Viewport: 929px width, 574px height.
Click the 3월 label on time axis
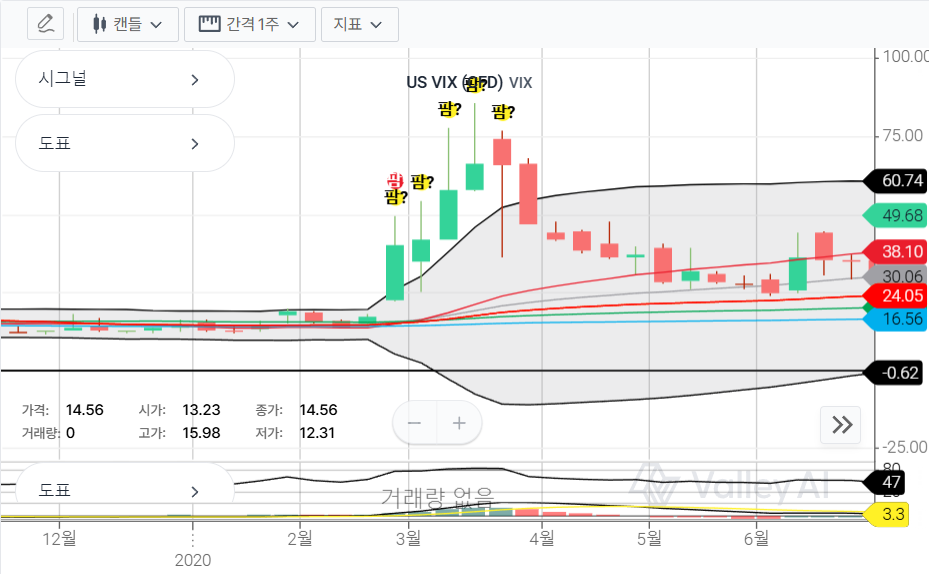click(408, 540)
